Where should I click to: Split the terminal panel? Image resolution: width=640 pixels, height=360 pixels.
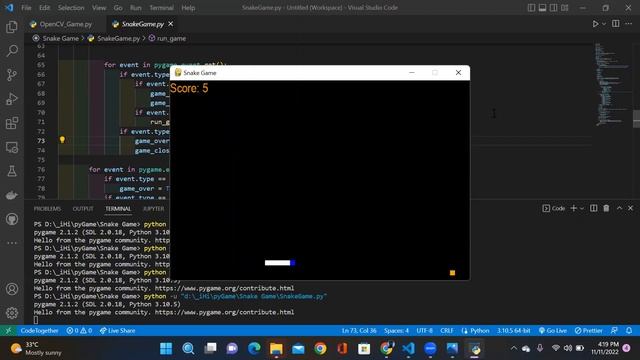coord(593,208)
